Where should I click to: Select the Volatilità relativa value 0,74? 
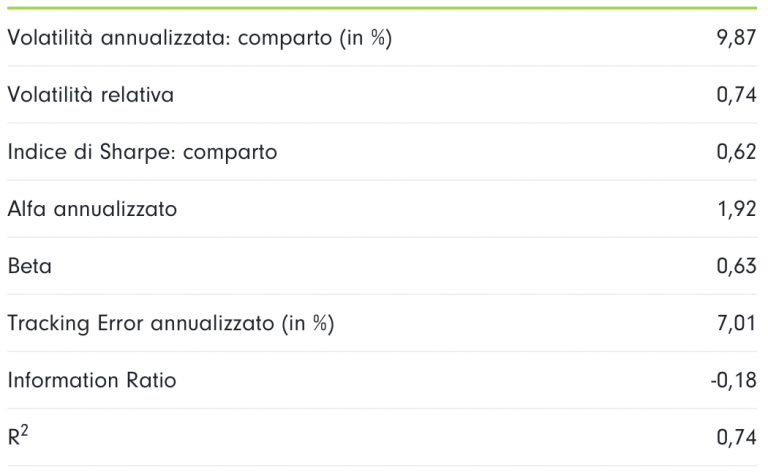point(740,96)
